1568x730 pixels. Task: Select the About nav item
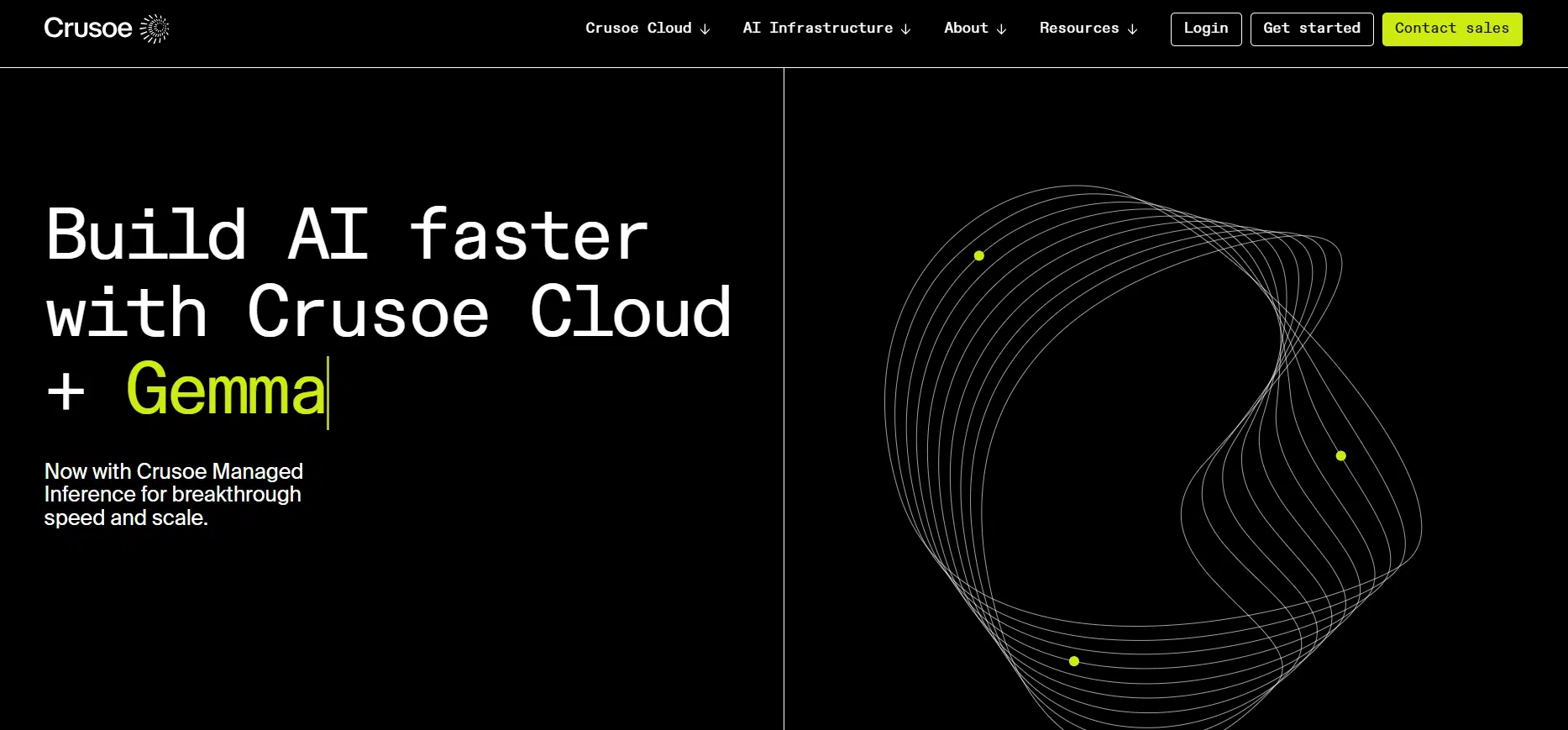coord(966,29)
